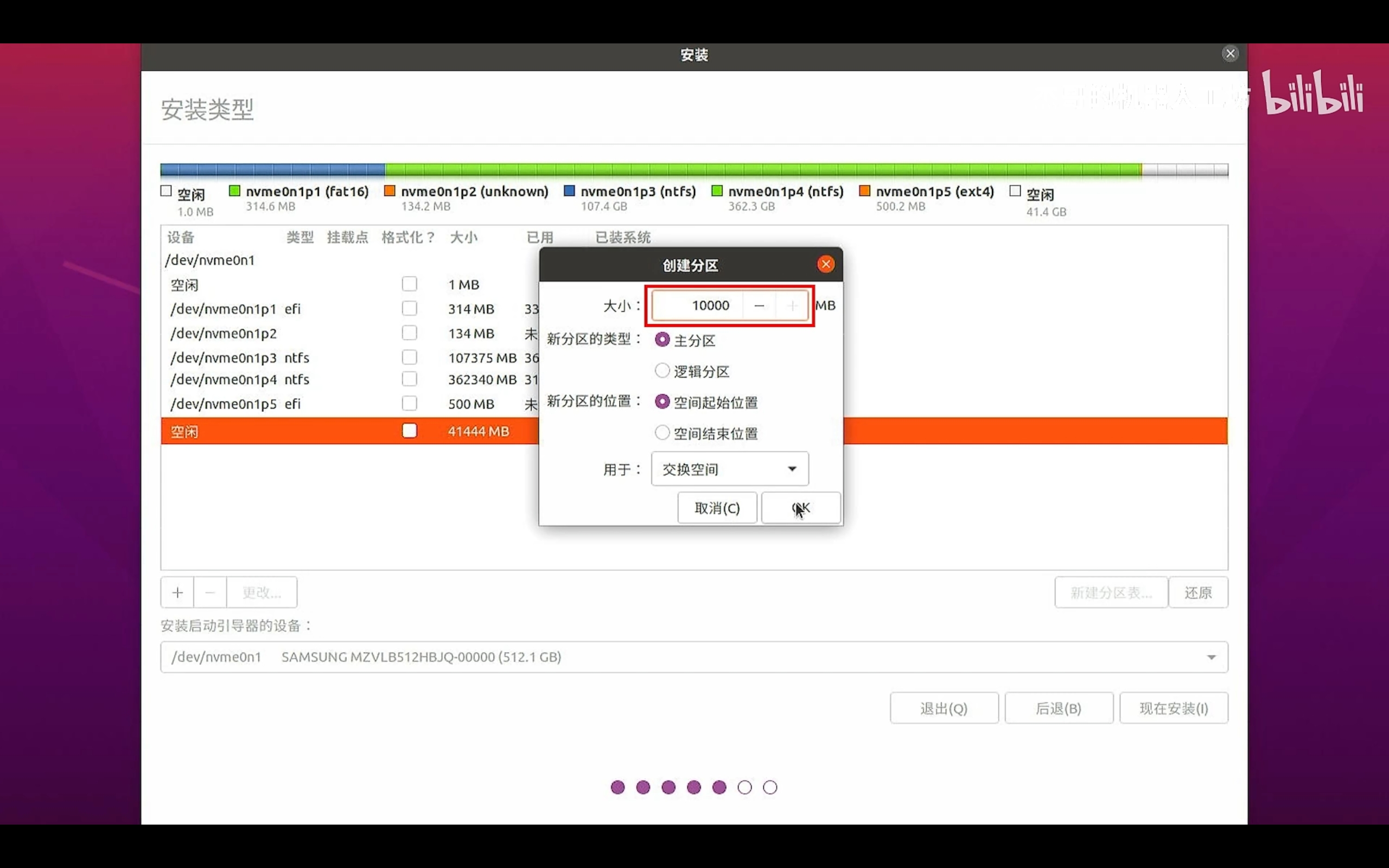This screenshot has height=868, width=1389.
Task: Click the orange nvme0n1p5 (ext4) legend swatch
Action: pos(864,190)
